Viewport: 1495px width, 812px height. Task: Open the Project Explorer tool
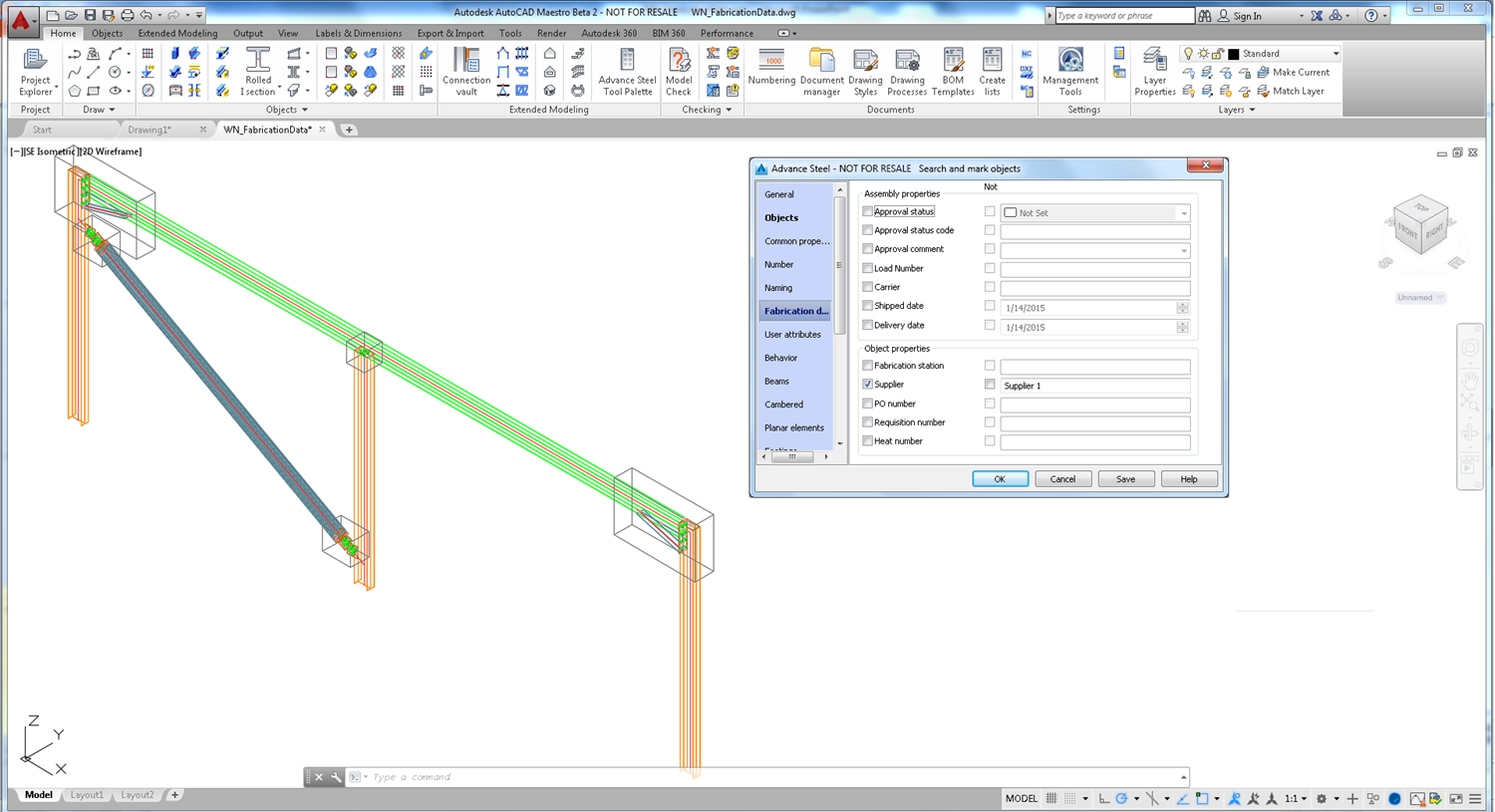pos(35,72)
